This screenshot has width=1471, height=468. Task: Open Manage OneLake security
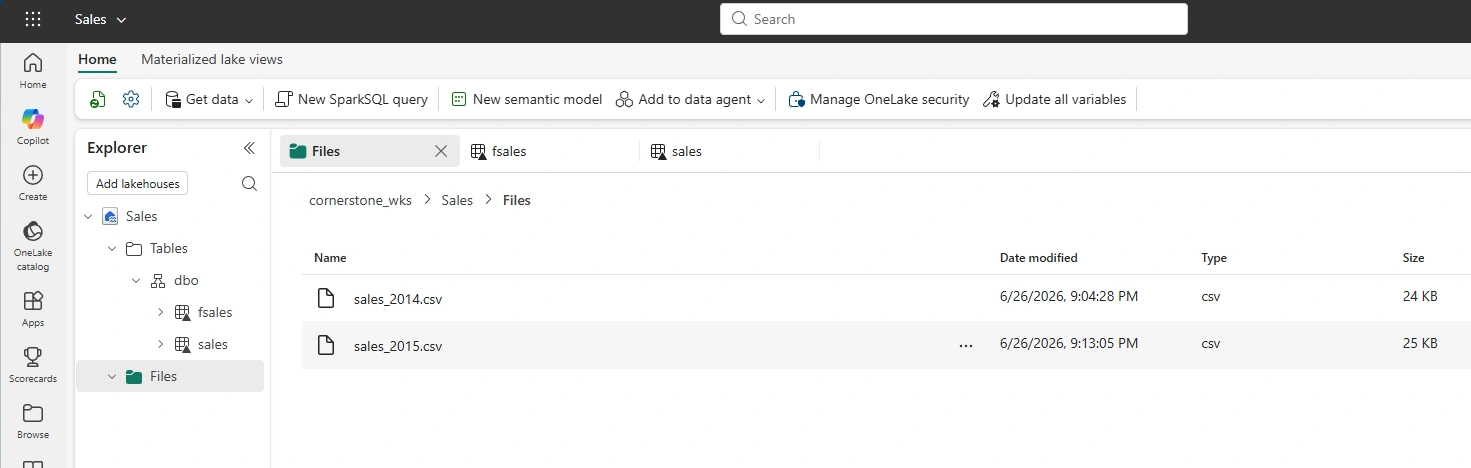(879, 99)
